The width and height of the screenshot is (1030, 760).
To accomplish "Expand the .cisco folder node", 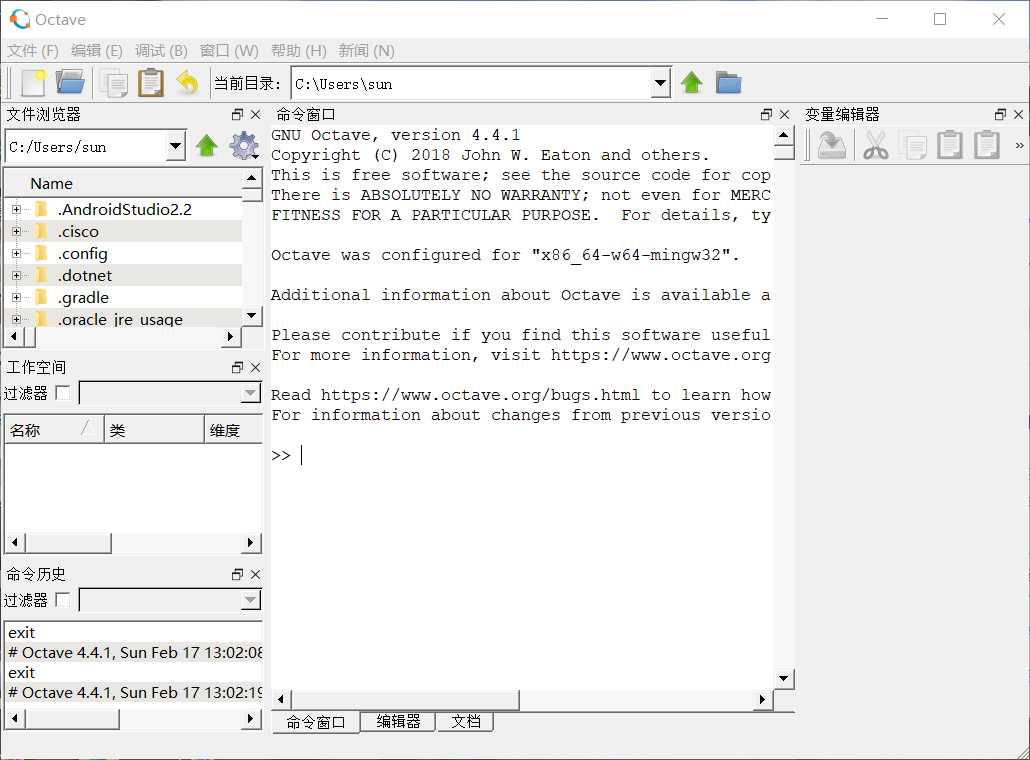I will (16, 231).
